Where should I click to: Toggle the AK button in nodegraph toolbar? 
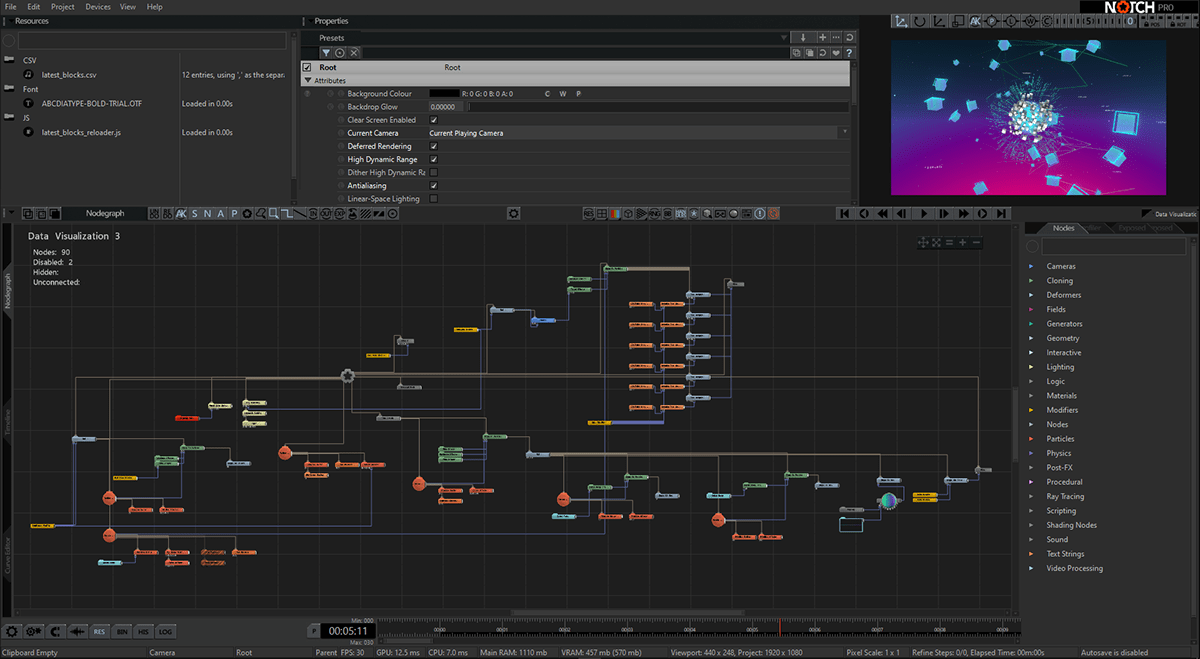pyautogui.click(x=181, y=213)
